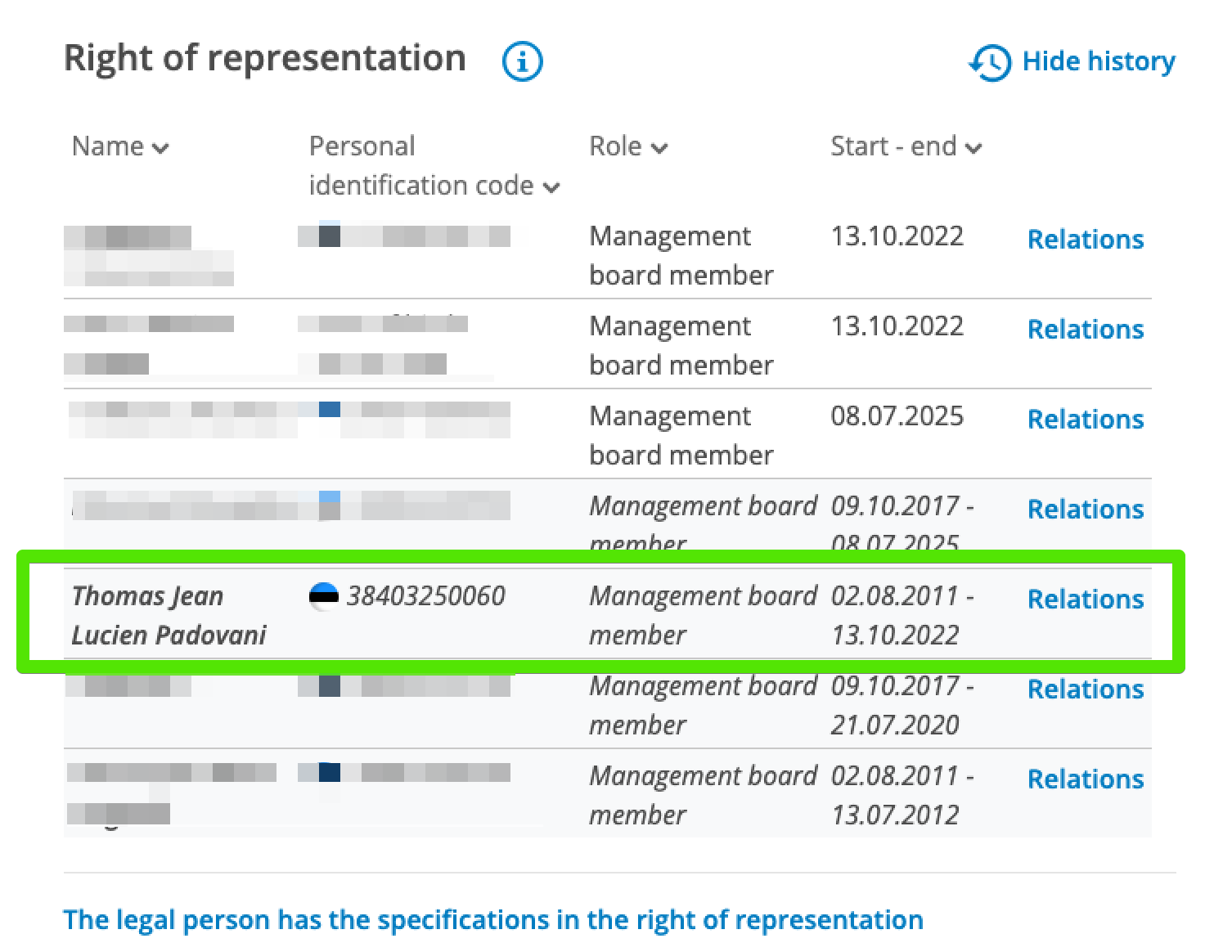Click Relations on the 02.08.2011 - 13.07.2012 row
The height and width of the screenshot is (952, 1232).
click(x=1085, y=779)
